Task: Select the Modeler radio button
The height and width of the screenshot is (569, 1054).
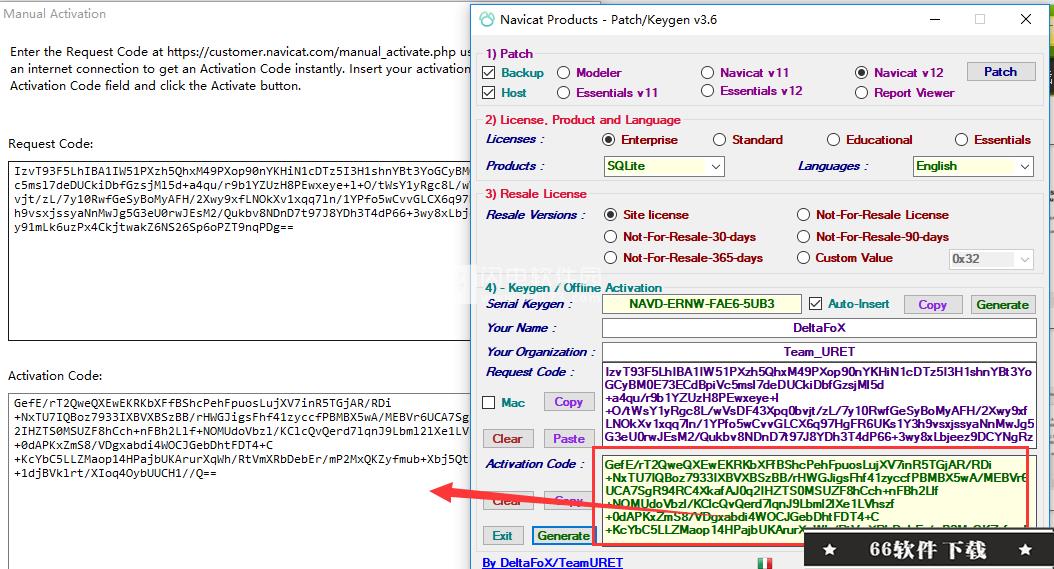Action: click(563, 73)
